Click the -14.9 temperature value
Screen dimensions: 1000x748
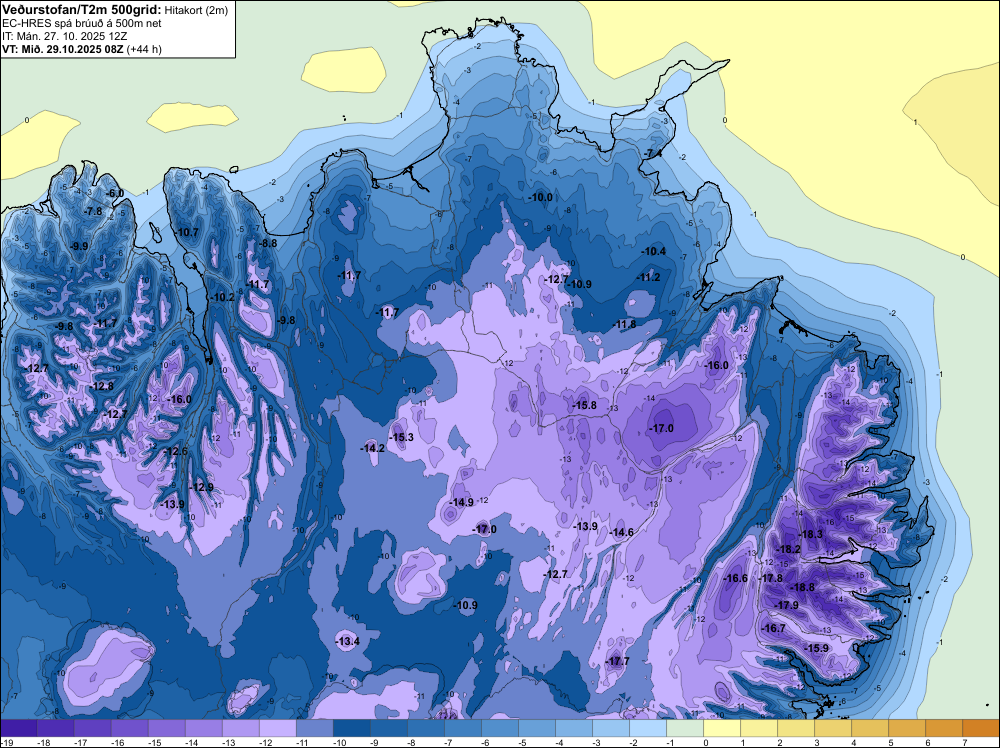click(461, 502)
